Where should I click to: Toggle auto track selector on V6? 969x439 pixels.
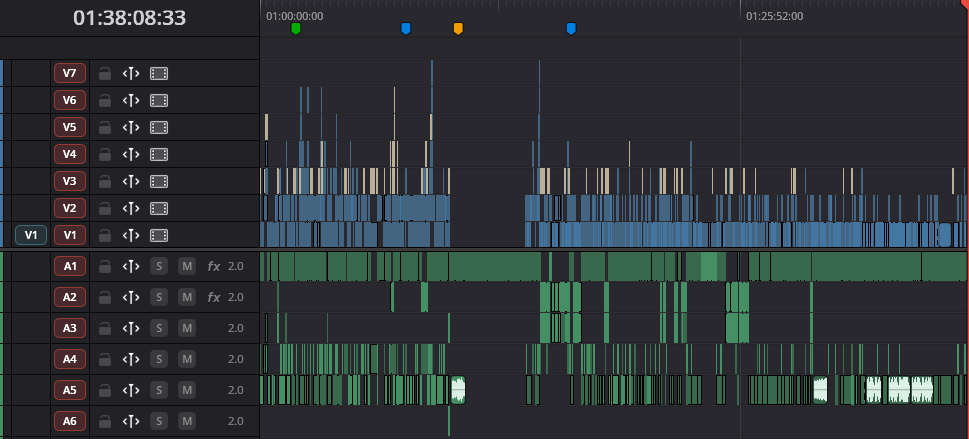click(131, 100)
